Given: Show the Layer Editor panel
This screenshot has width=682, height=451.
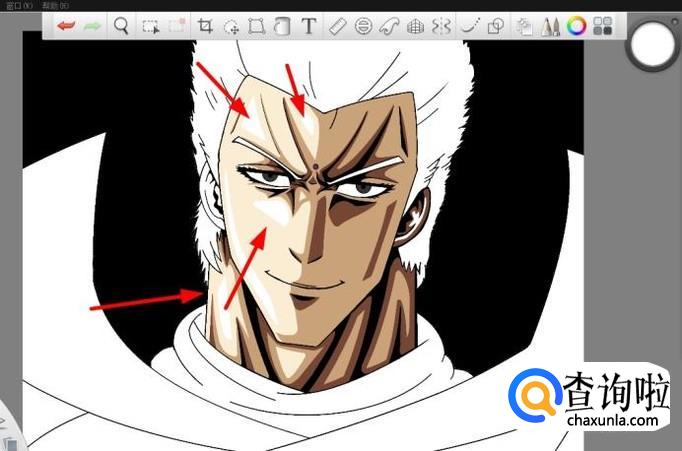Looking at the screenshot, I should point(525,27).
